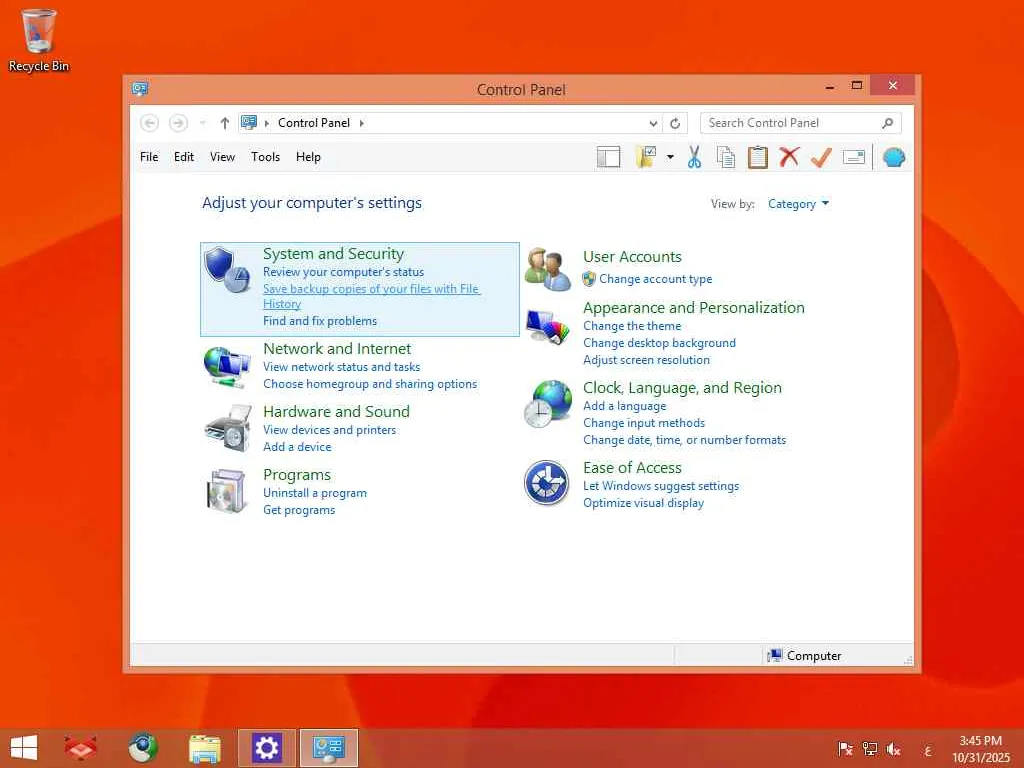Open the View menu
This screenshot has width=1024, height=768.
(x=222, y=157)
